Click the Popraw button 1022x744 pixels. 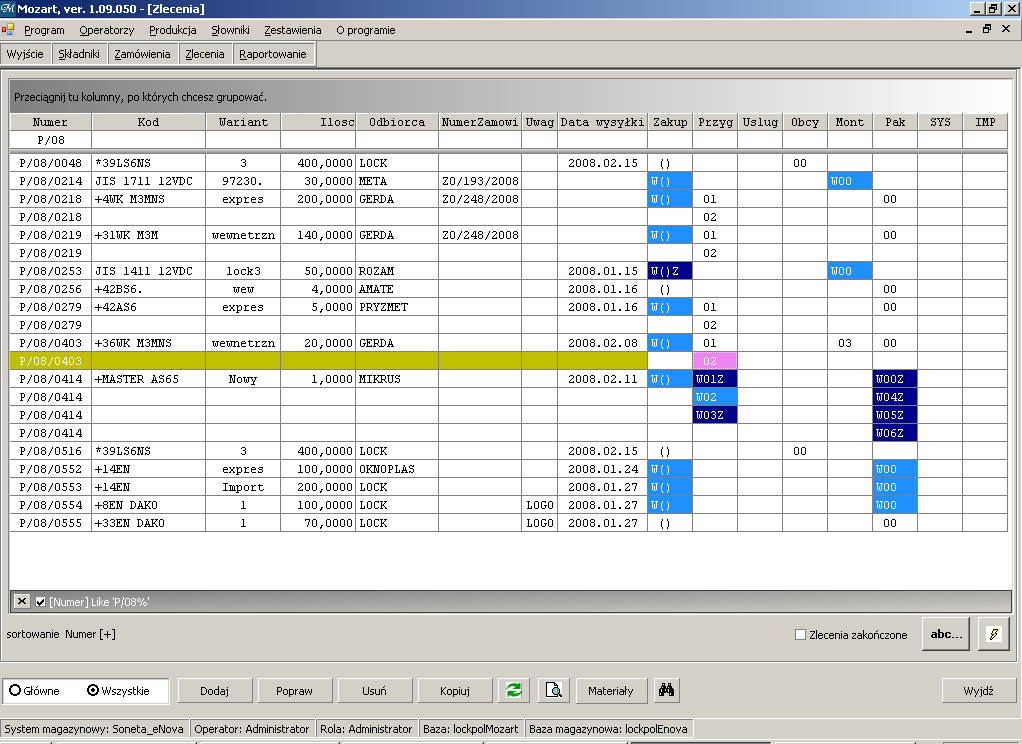pos(295,691)
